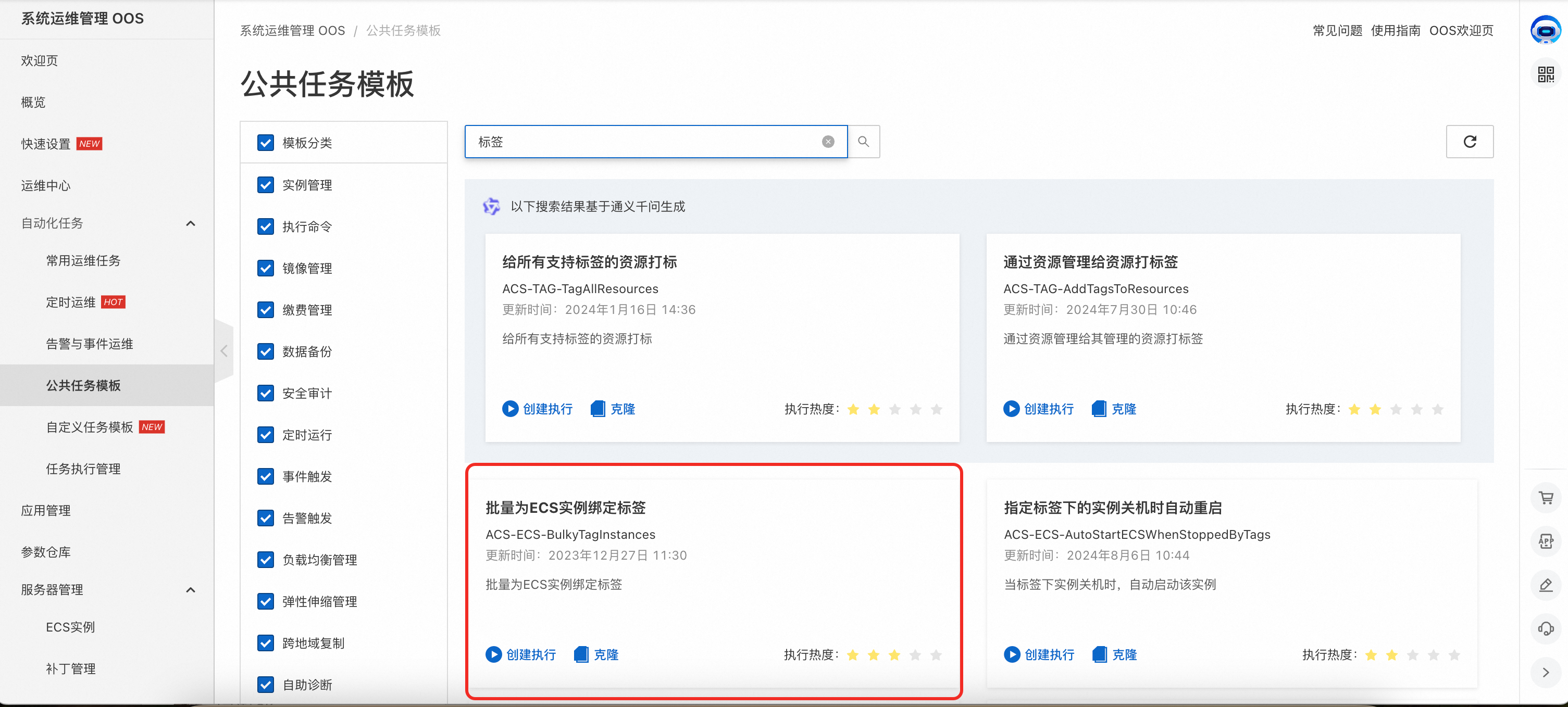Click the pencil feedback icon

pyautogui.click(x=1546, y=585)
